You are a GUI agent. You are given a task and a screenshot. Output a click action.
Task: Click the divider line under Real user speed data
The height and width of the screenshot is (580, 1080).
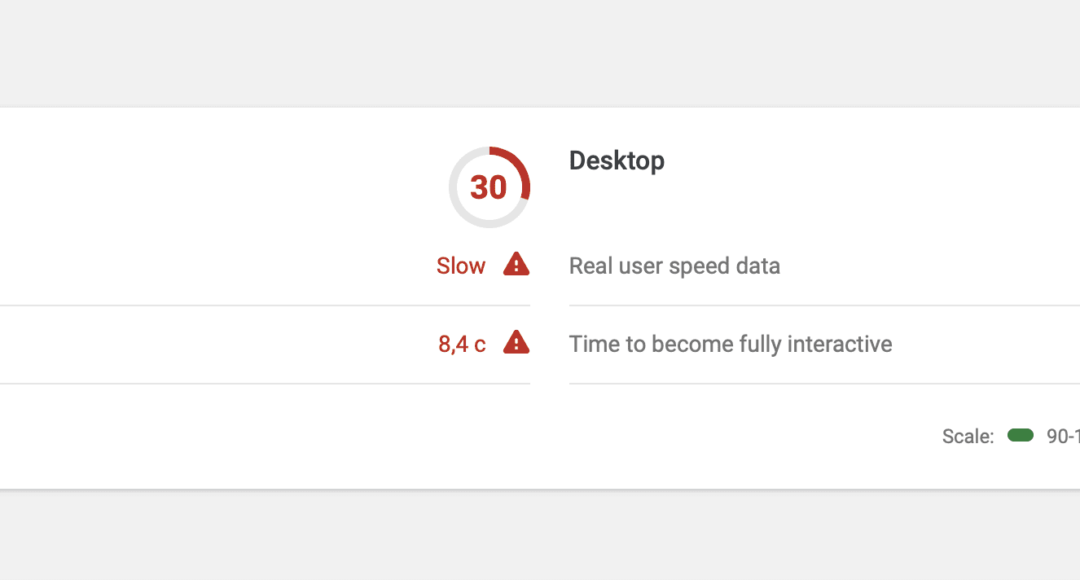(824, 305)
